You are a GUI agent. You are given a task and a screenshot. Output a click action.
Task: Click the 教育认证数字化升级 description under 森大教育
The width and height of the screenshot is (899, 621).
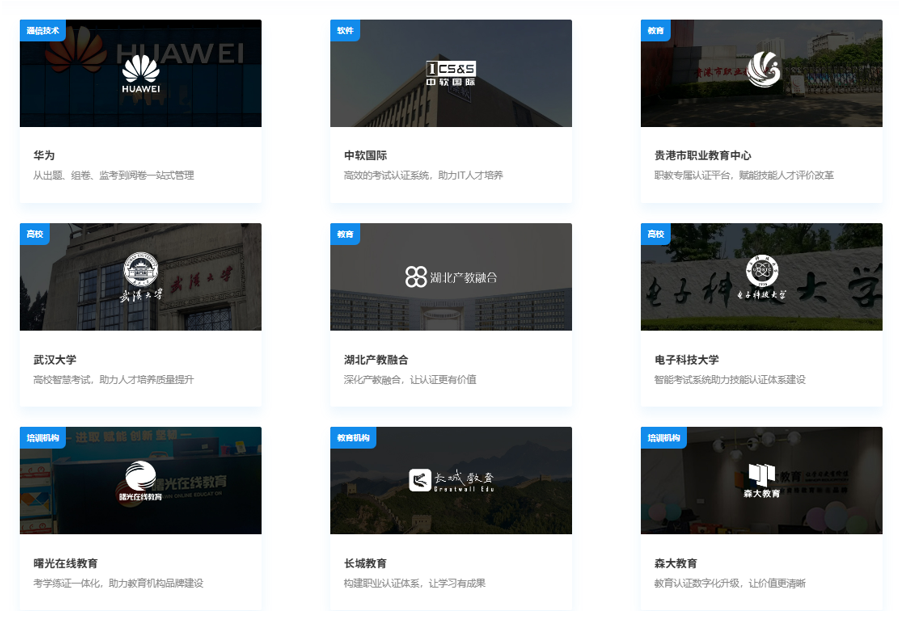[x=729, y=584]
